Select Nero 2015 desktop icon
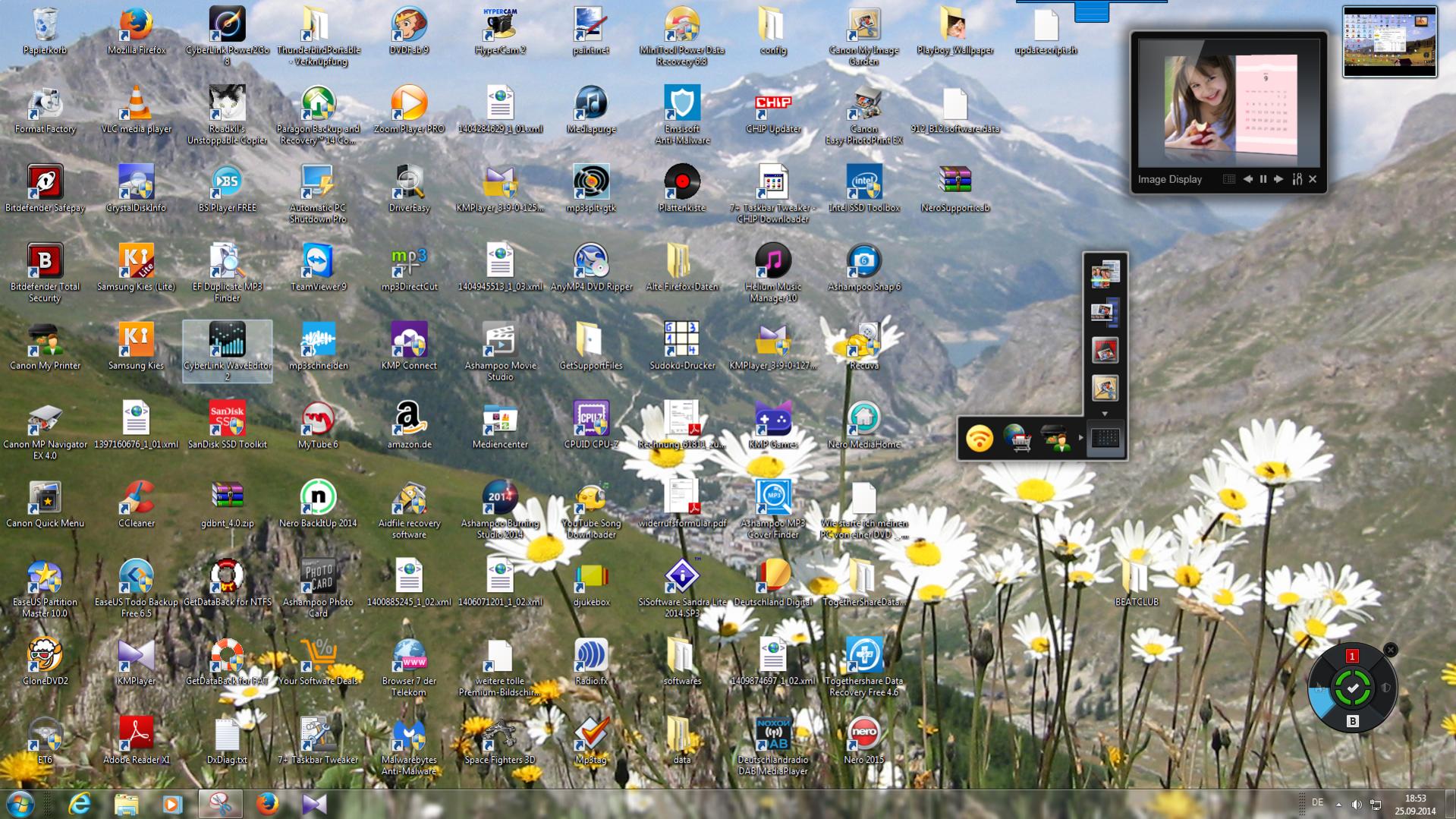The width and height of the screenshot is (1456, 819). pos(864,742)
